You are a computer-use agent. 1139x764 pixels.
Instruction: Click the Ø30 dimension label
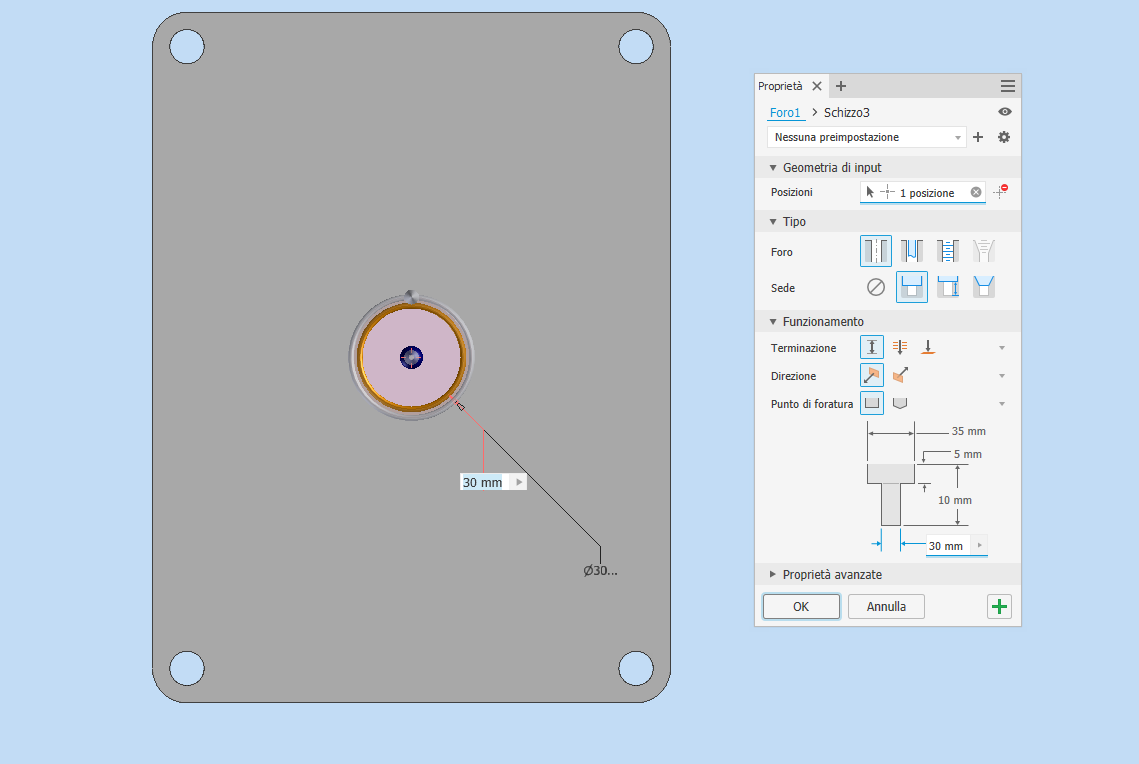click(600, 571)
